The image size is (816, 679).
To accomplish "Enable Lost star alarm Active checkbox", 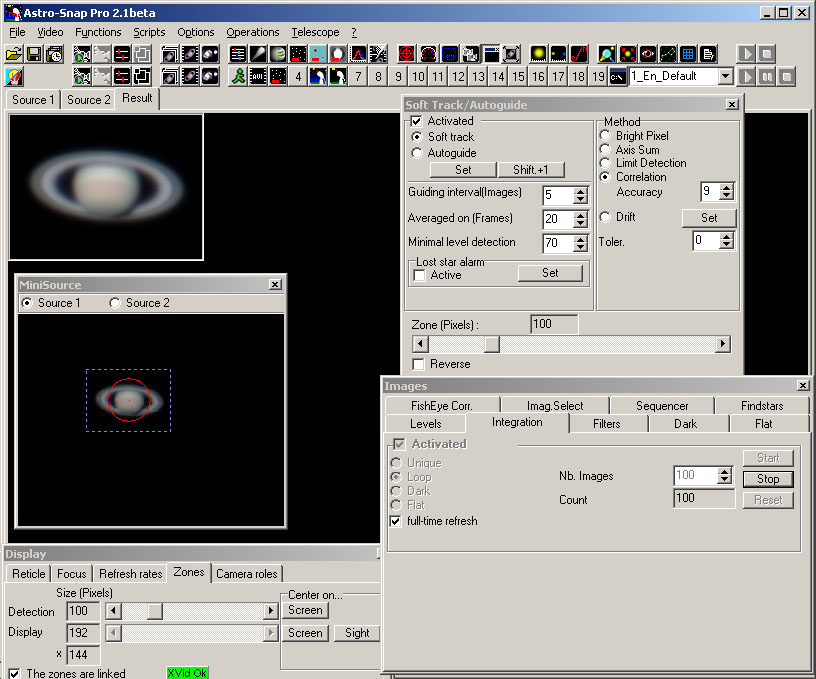I will [419, 275].
